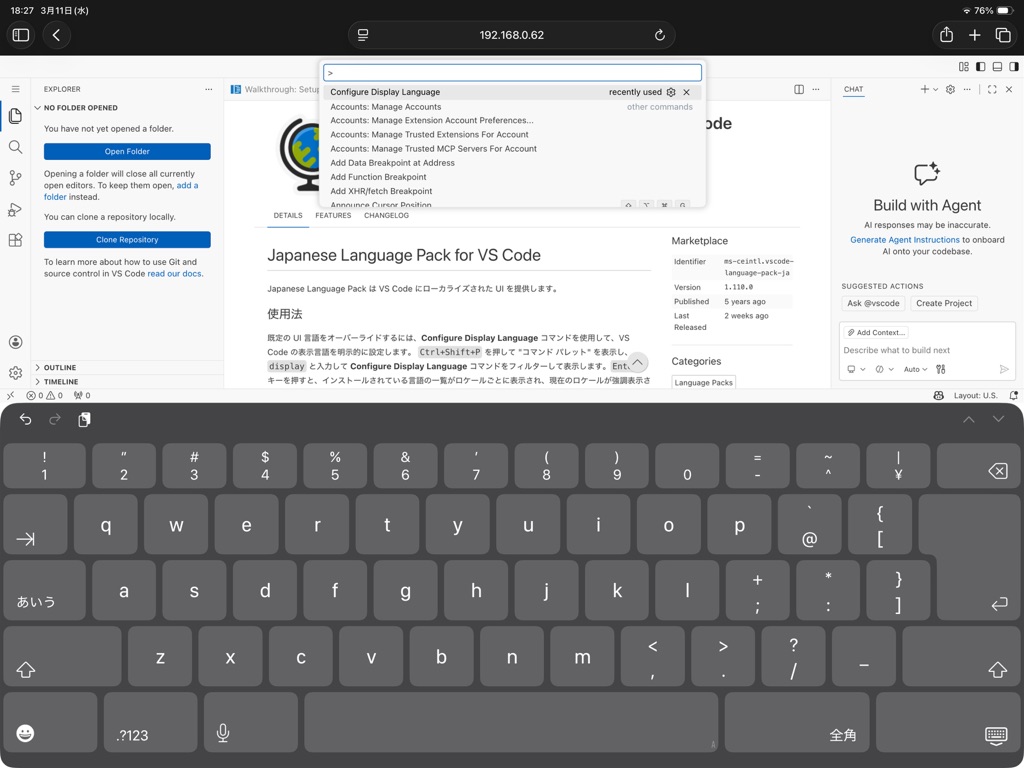
Task: Focus the command palette input field
Action: (x=512, y=73)
